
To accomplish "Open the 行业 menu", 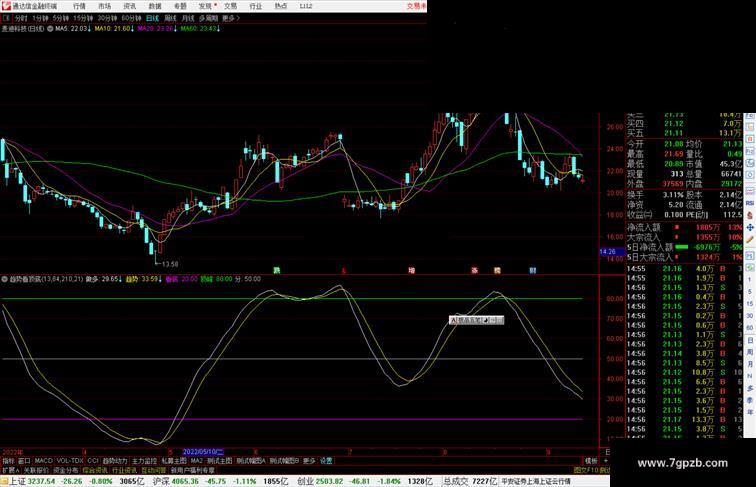I will click(256, 6).
